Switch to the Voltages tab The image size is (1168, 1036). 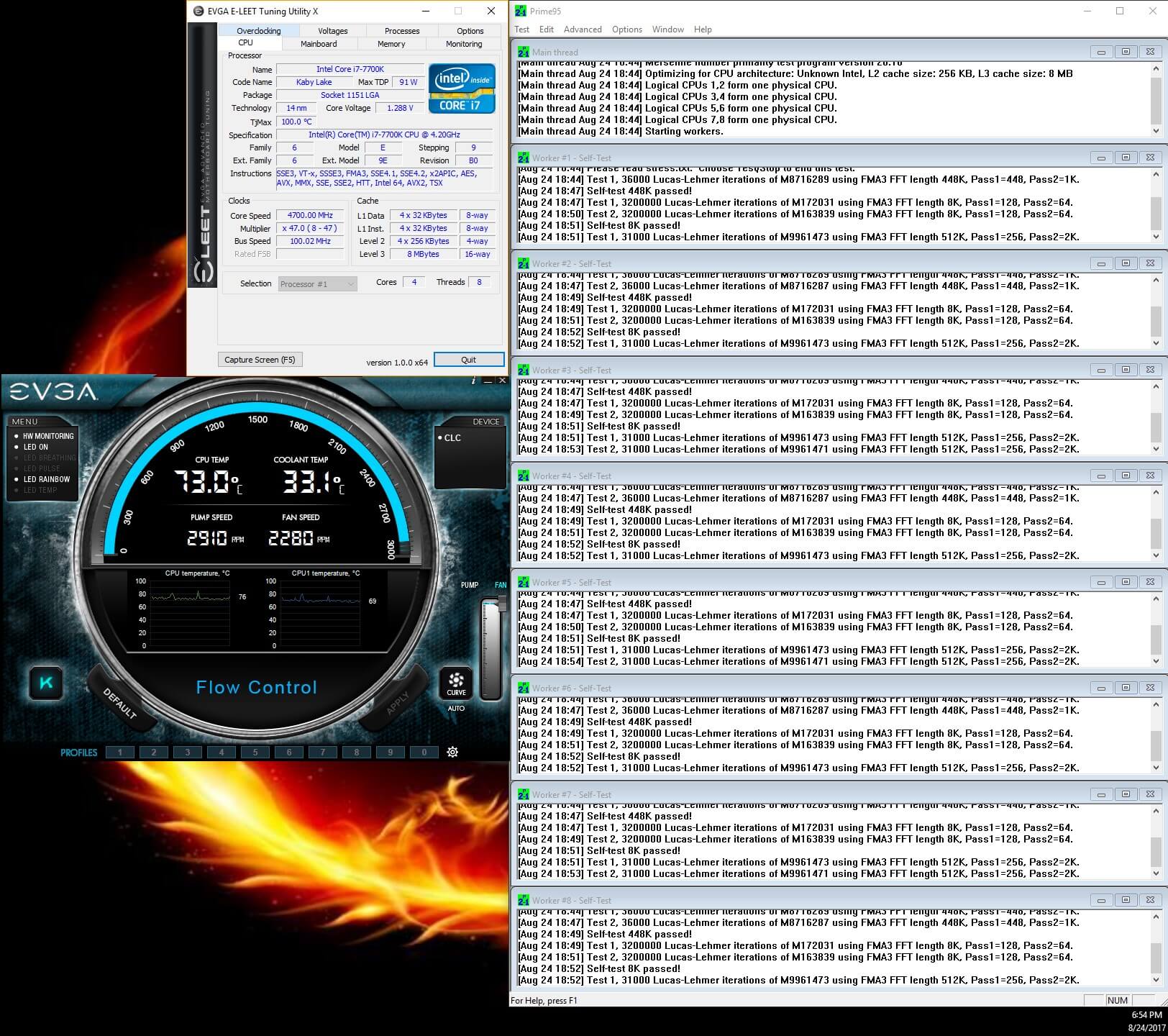(332, 31)
